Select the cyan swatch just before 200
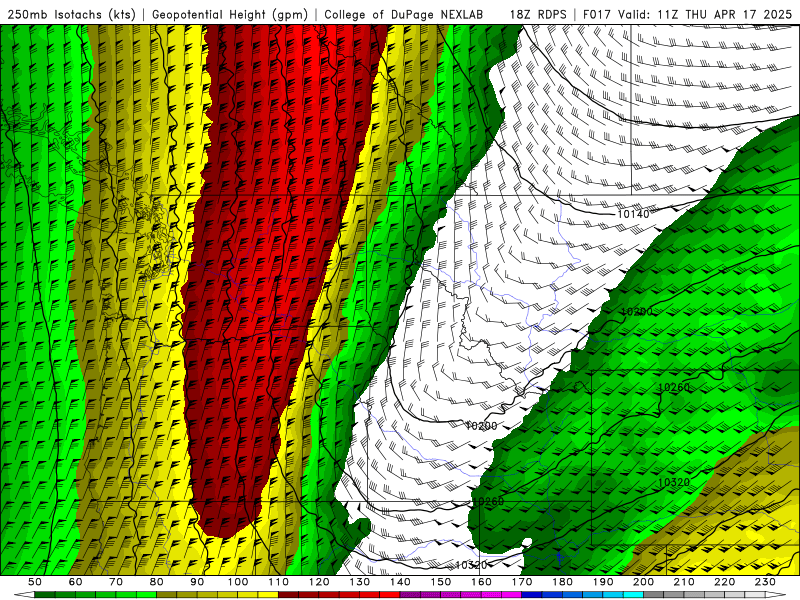 [633, 594]
